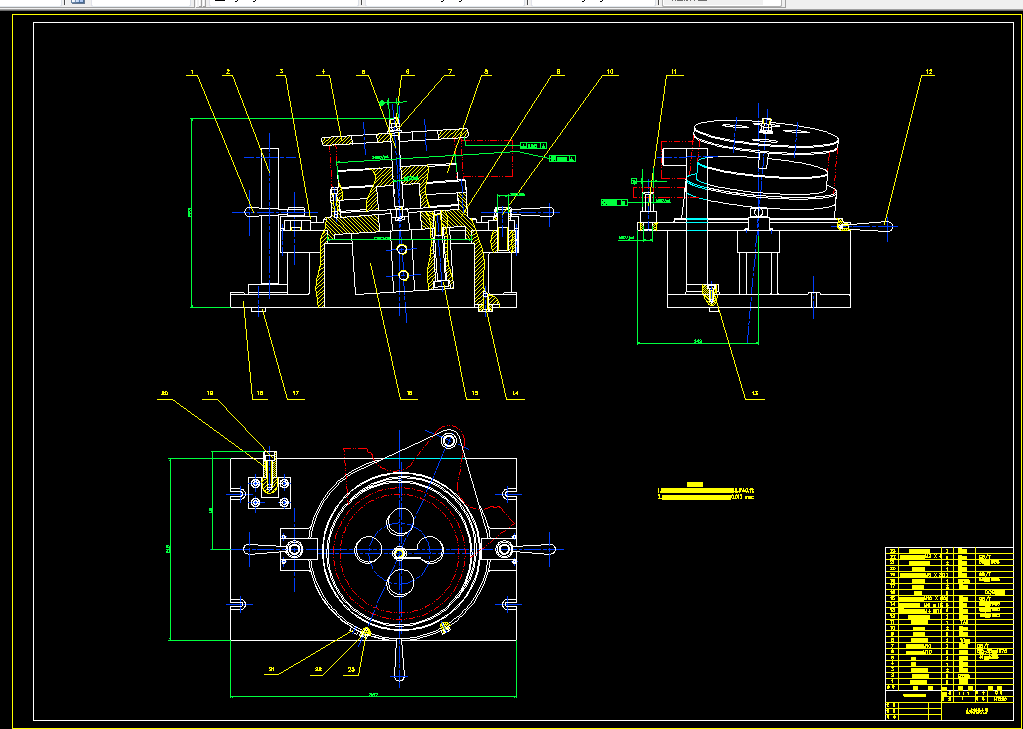The height and width of the screenshot is (729, 1023).
Task: Select part callout number 15 label
Action: click(474, 394)
